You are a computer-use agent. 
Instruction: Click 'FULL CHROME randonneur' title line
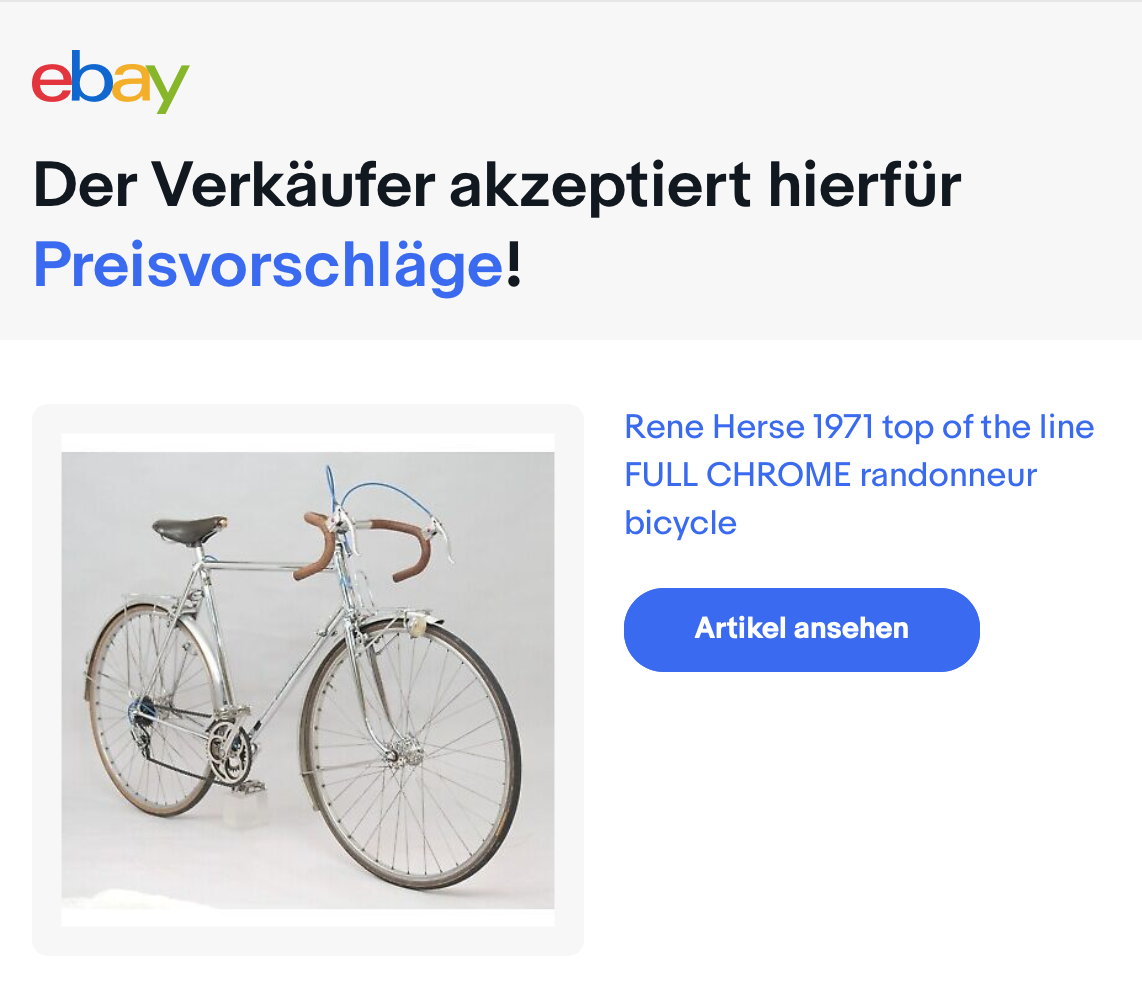pyautogui.click(x=830, y=475)
